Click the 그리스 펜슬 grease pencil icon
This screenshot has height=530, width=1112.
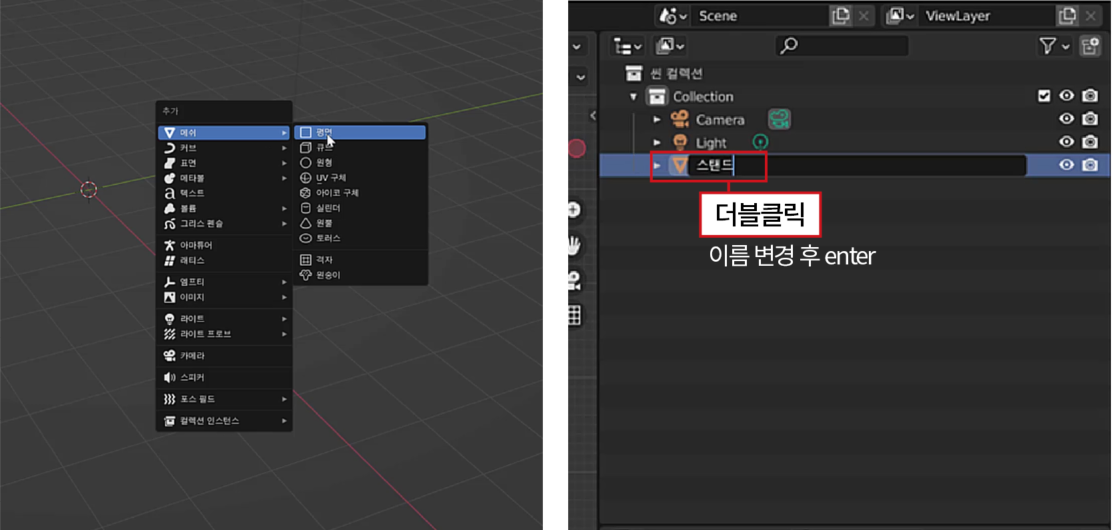pos(169,223)
